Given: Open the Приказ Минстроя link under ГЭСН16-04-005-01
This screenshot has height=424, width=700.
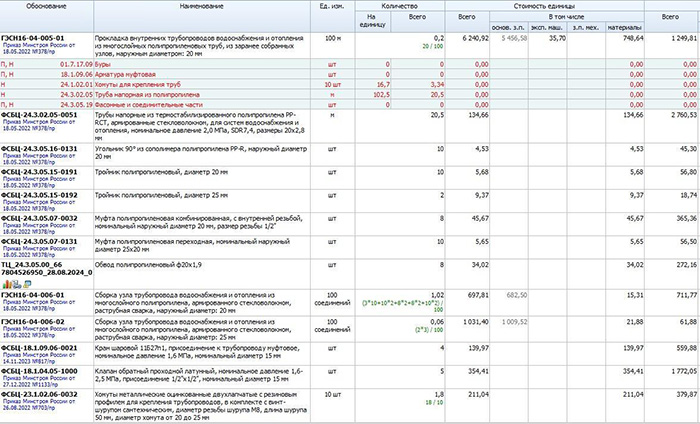Looking at the screenshot, I should (x=39, y=48).
